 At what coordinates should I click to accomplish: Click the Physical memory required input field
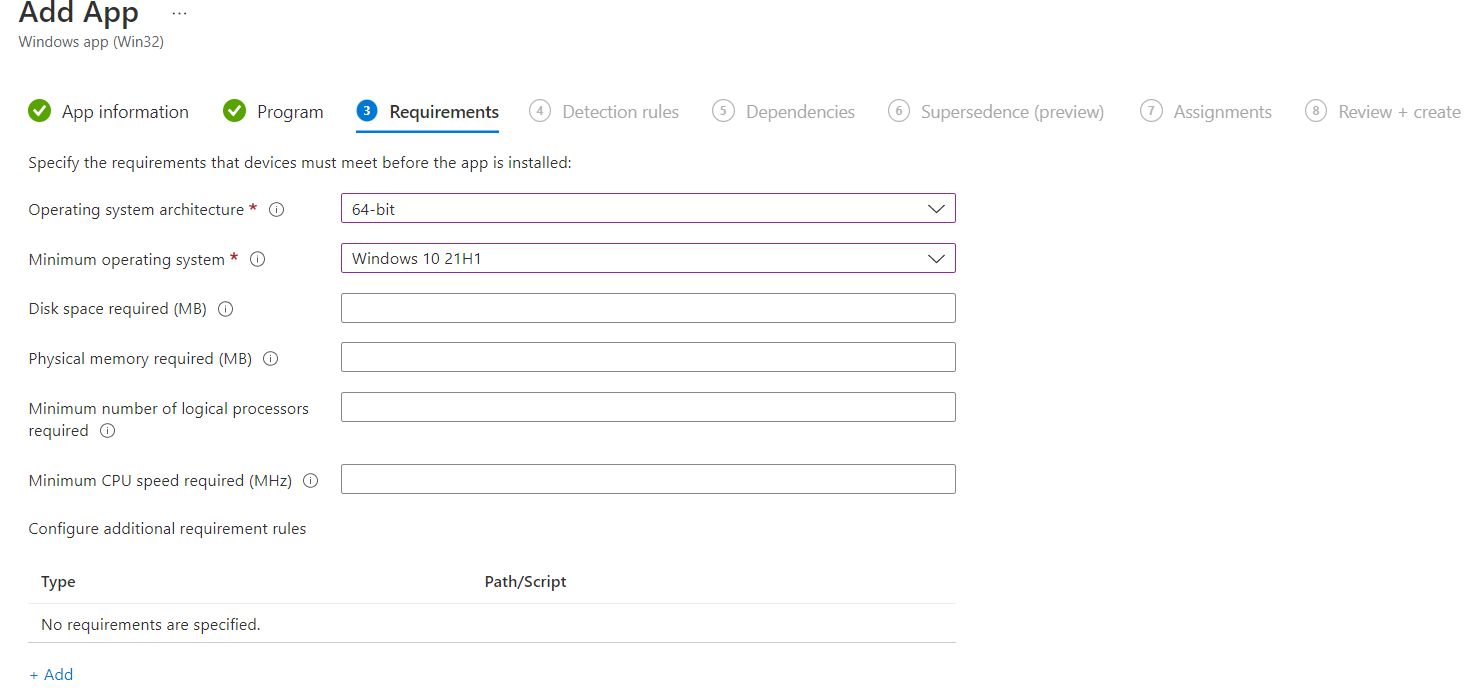click(648, 357)
